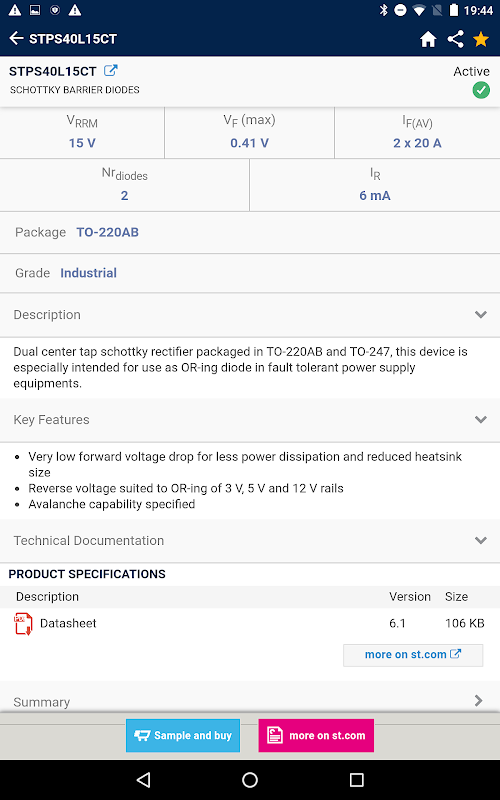Toggle the favorite star icon
The image size is (500, 800).
pyautogui.click(x=481, y=39)
